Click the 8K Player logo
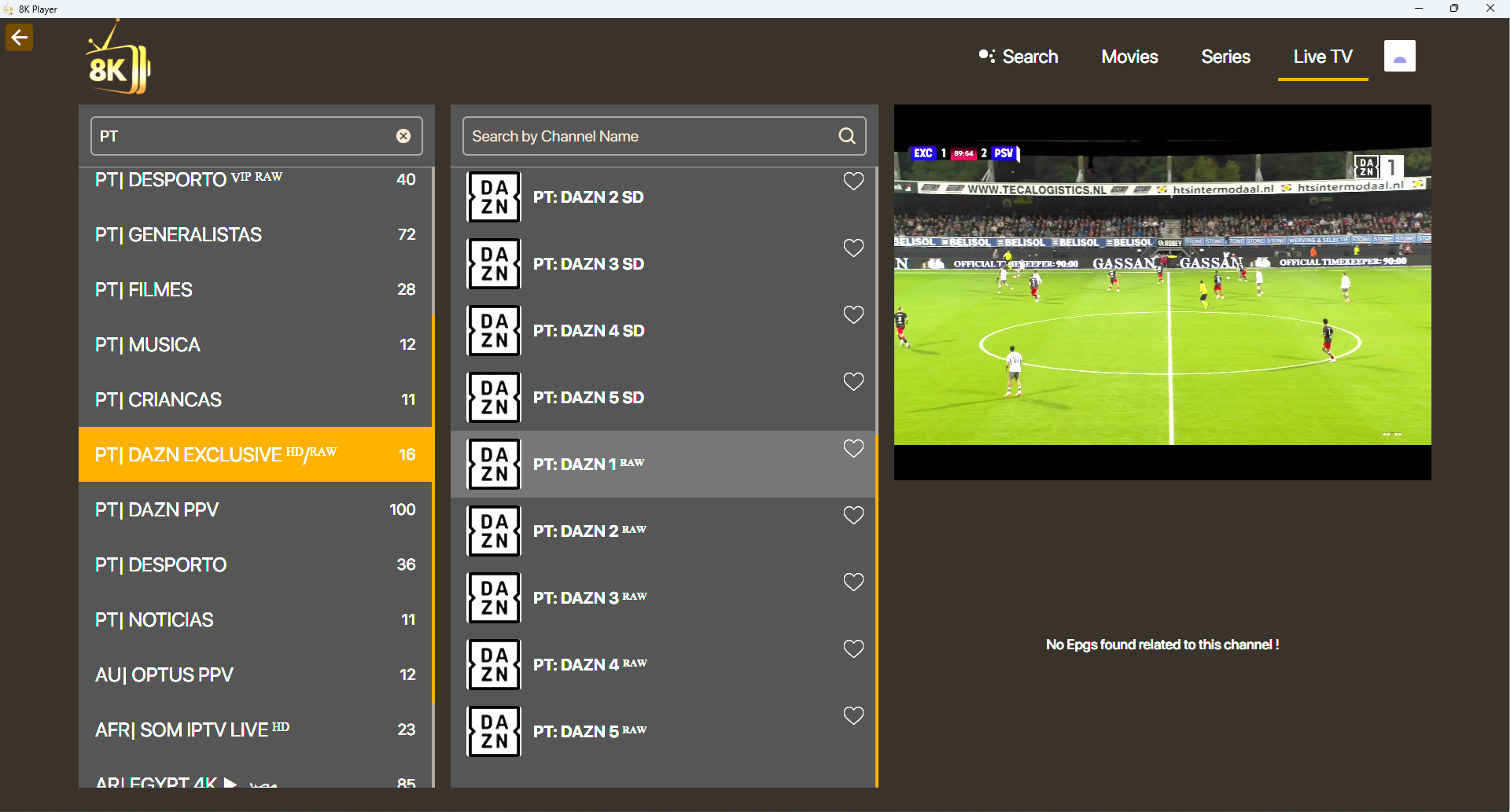Image resolution: width=1510 pixels, height=812 pixels. pyautogui.click(x=118, y=57)
